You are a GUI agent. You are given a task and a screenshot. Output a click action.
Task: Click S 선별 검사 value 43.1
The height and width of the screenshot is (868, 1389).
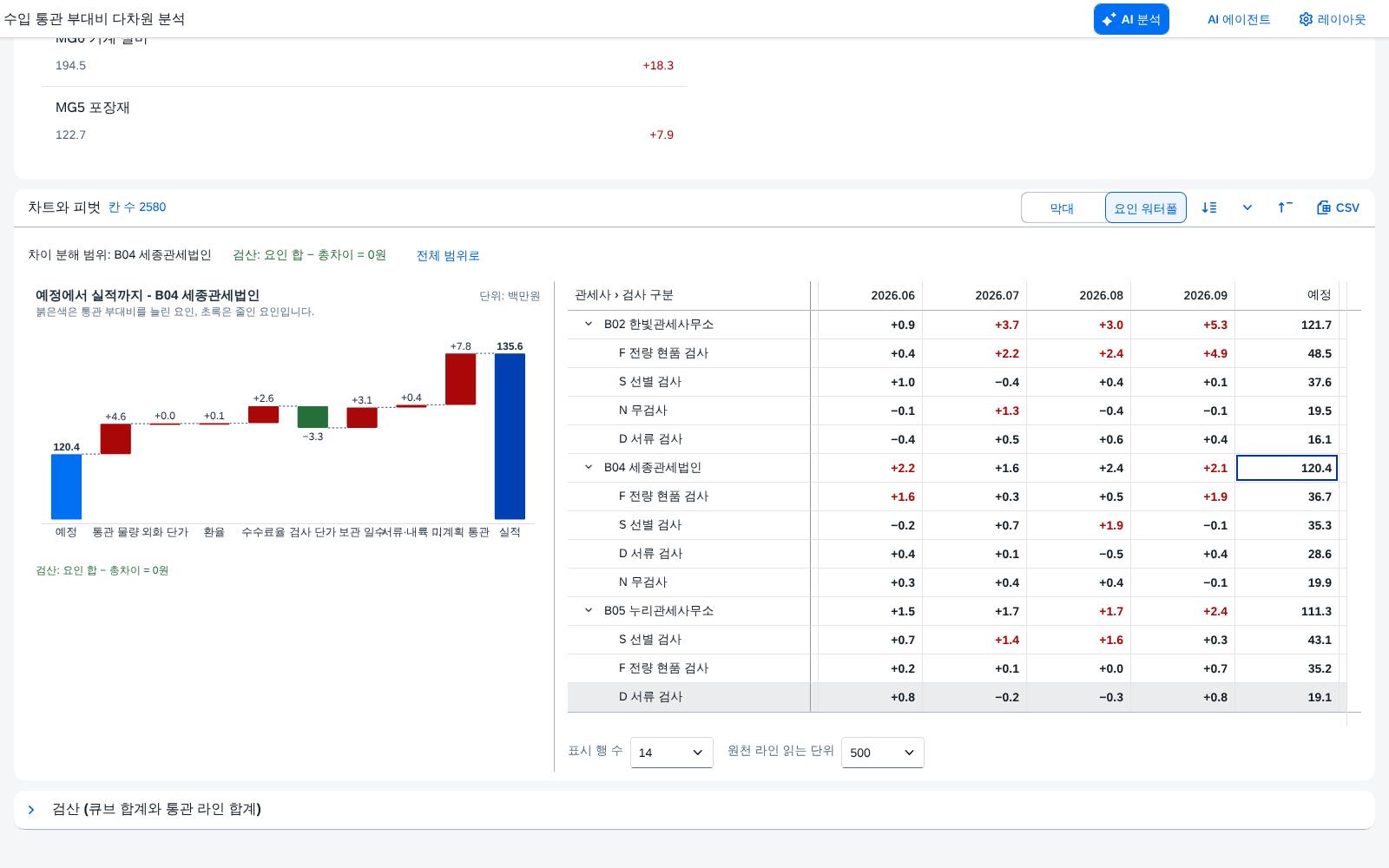coord(1287,640)
